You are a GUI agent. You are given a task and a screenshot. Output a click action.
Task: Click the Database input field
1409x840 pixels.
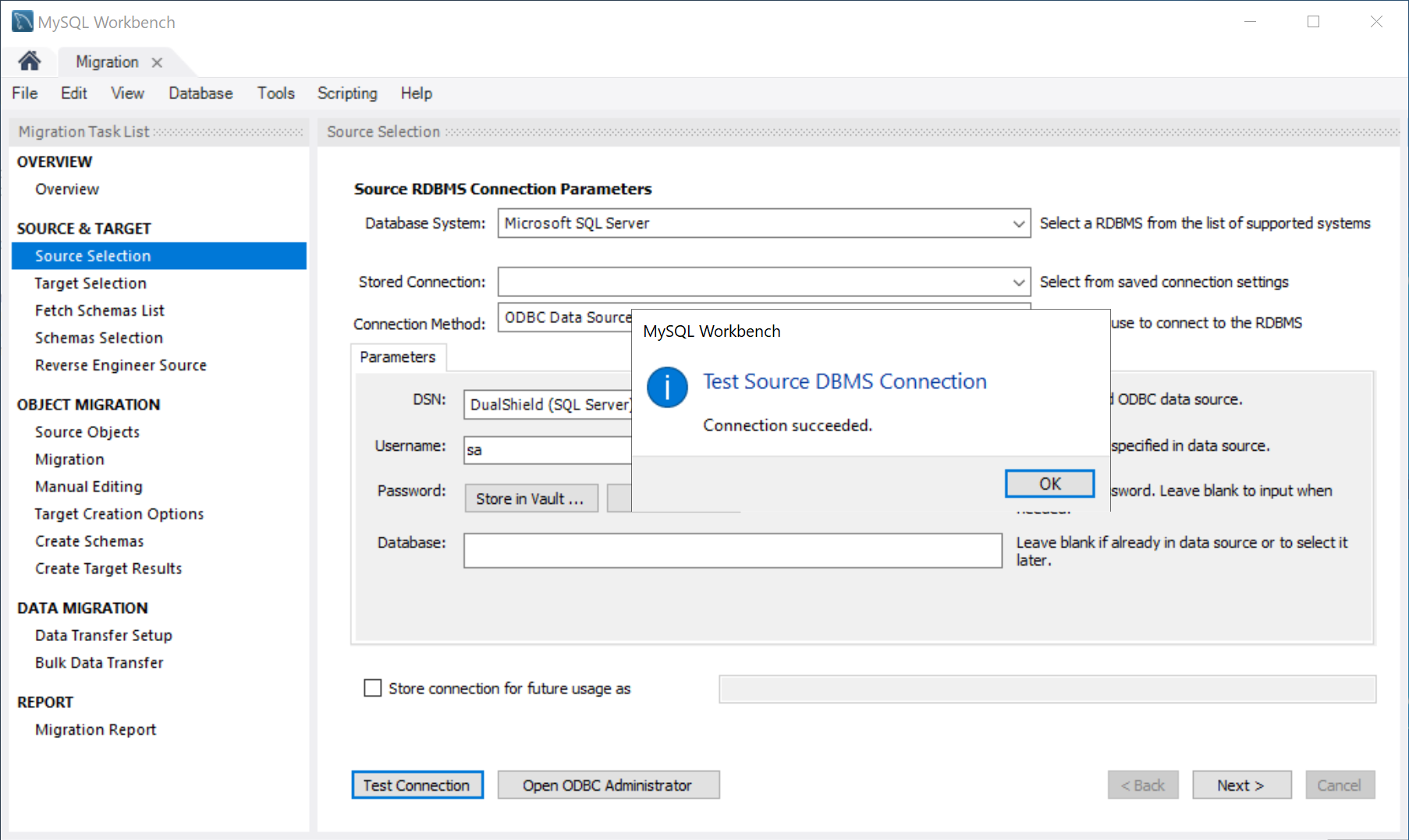732,551
